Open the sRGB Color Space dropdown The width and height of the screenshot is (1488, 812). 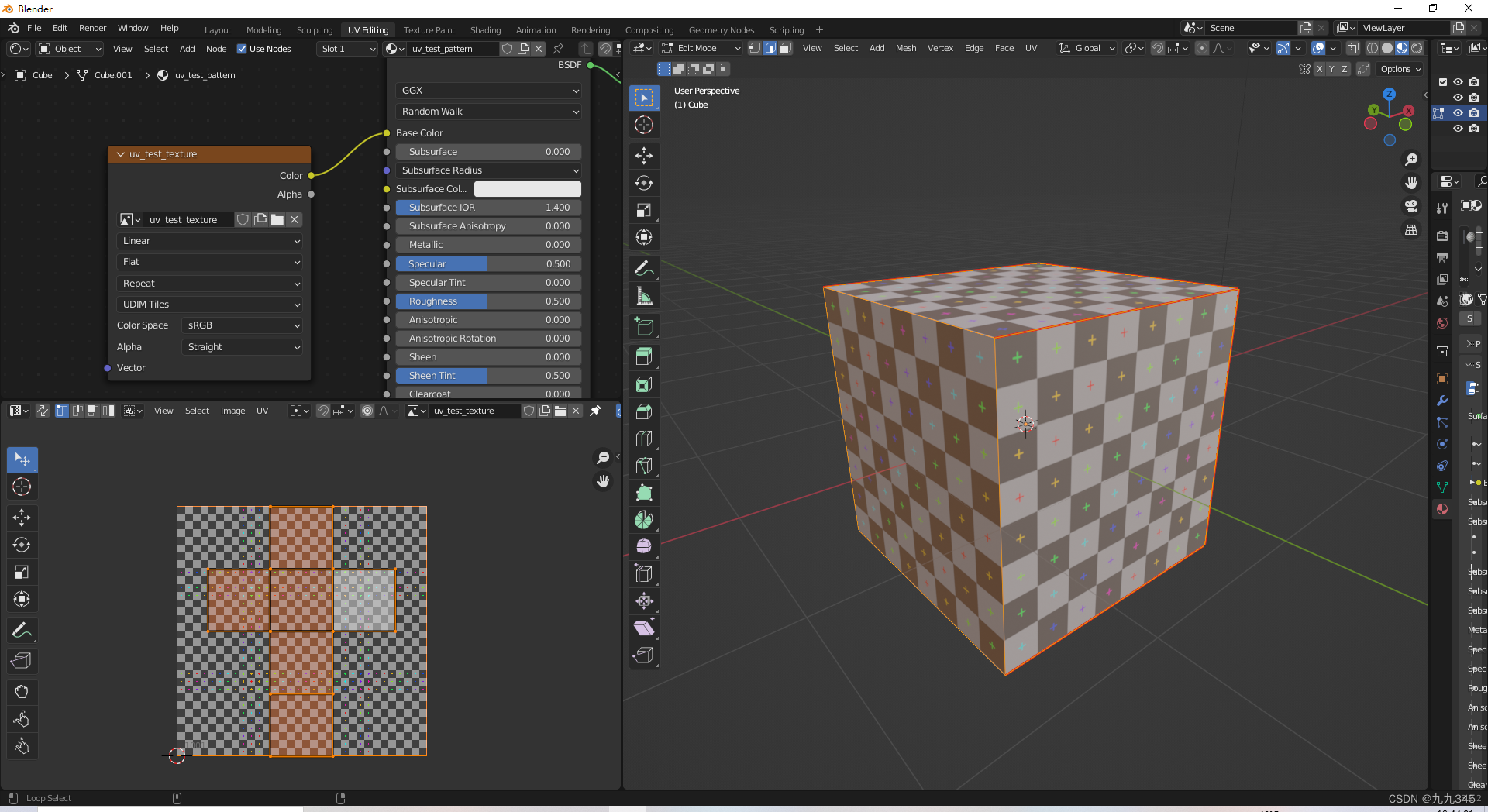pos(242,325)
